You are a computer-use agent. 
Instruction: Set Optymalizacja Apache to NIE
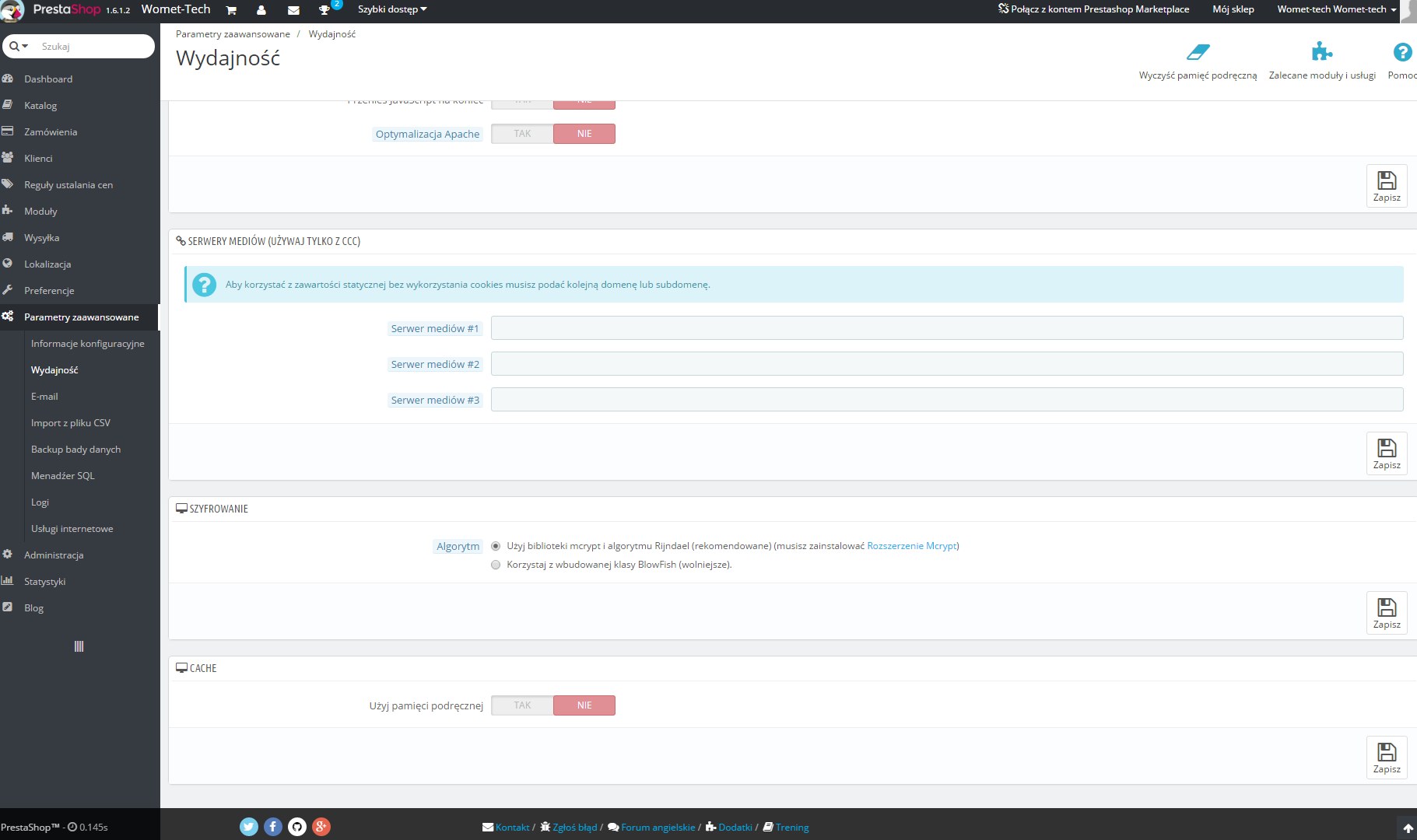click(x=584, y=134)
